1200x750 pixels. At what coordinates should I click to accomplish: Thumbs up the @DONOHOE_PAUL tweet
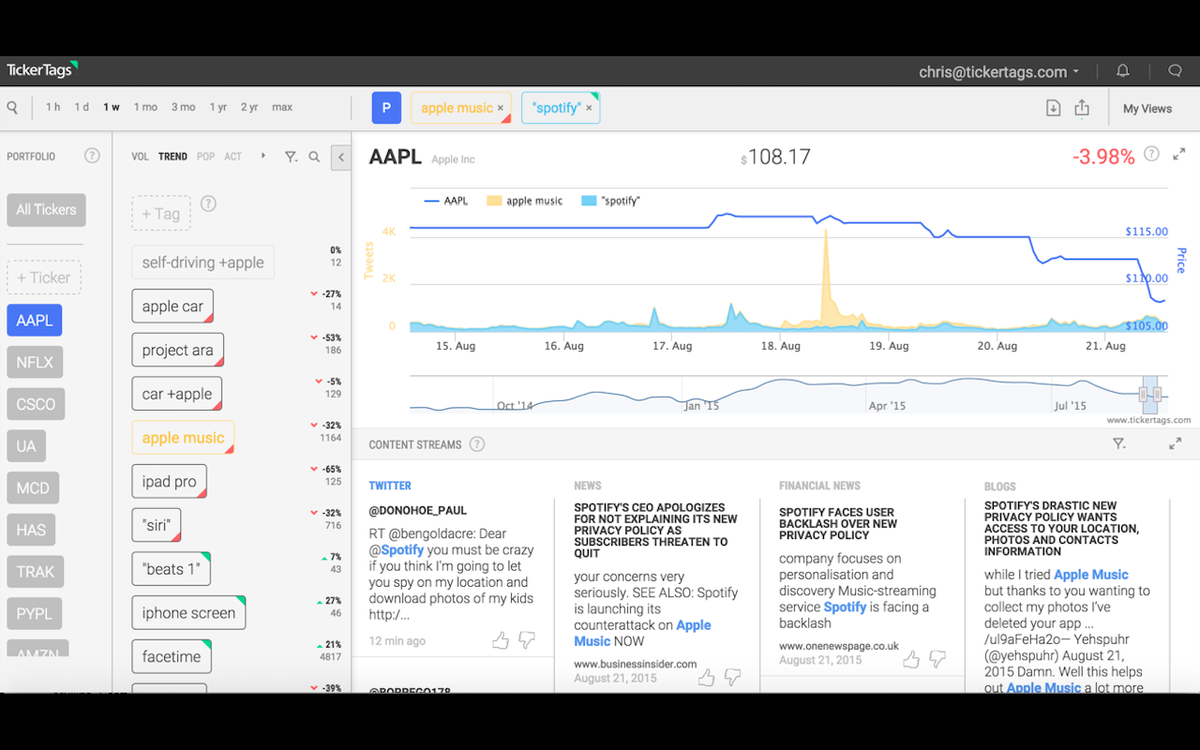click(501, 640)
